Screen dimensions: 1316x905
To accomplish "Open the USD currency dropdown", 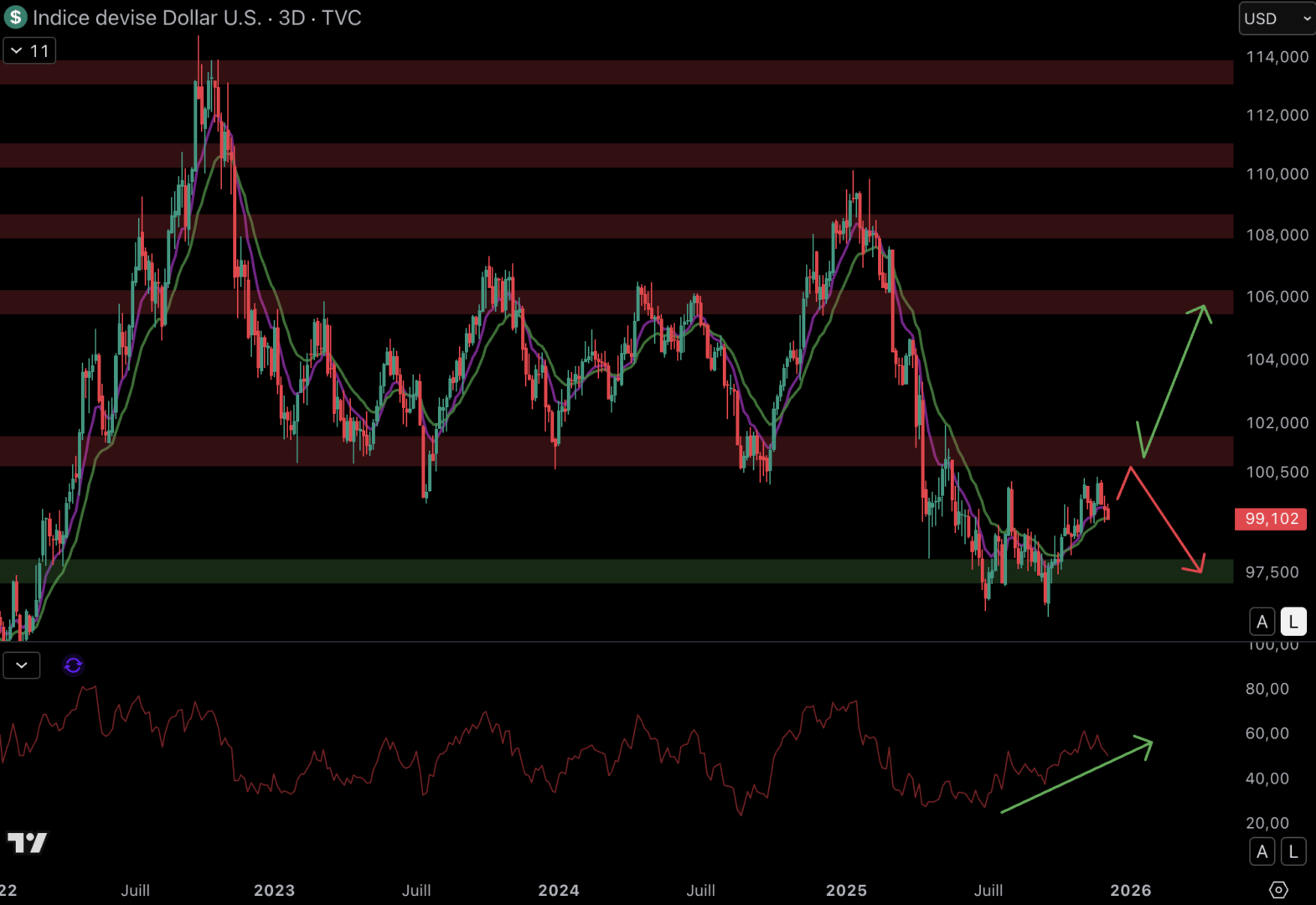I will coord(1277,18).
